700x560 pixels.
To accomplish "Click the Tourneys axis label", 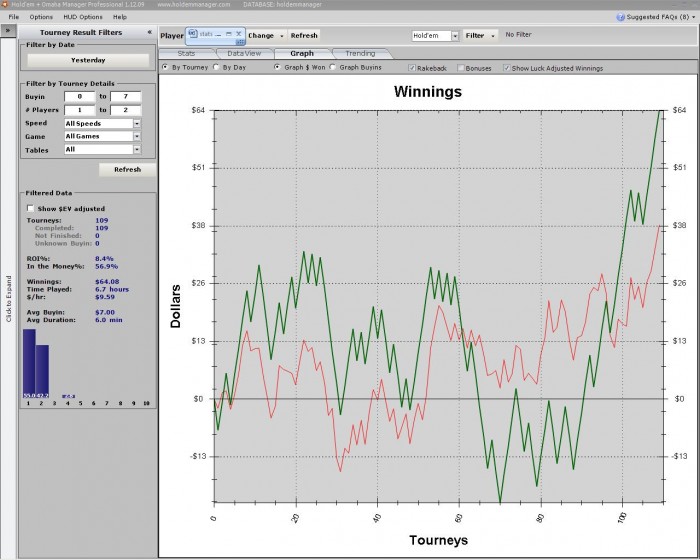I will [x=438, y=540].
